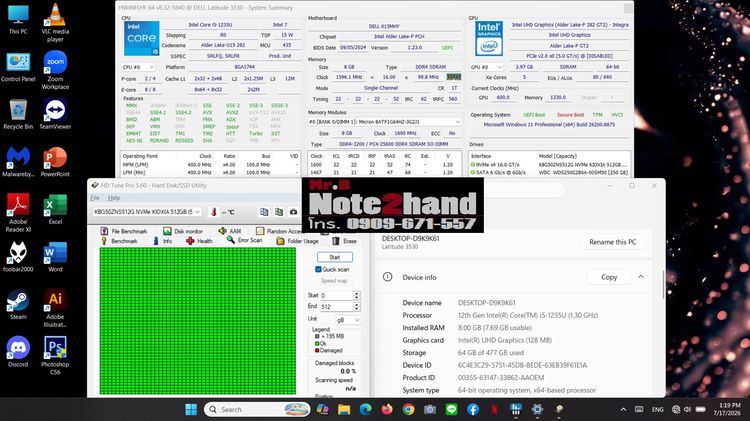Launch Excel desktop shortcut
This screenshot has height=421, width=750.
(55, 210)
